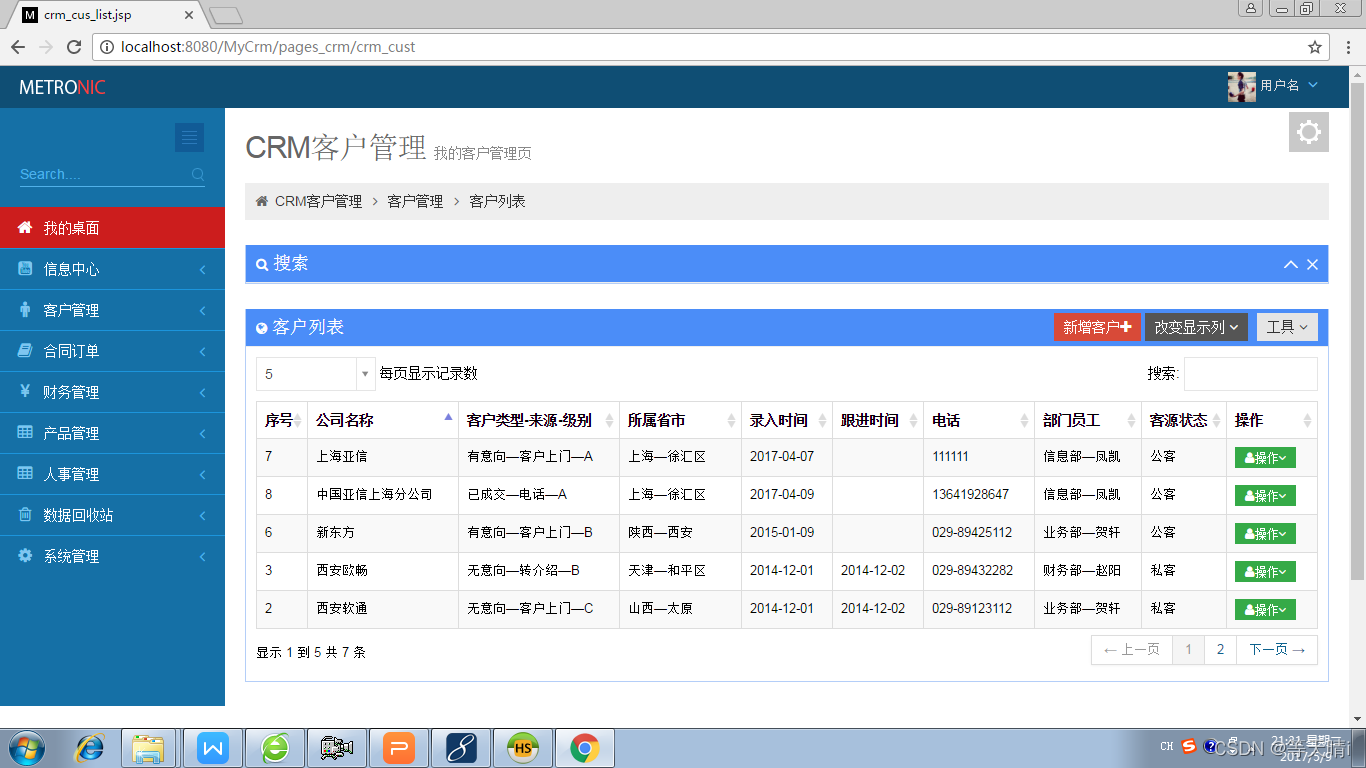Open the records-per-page dropdown showing 5
Viewport: 1366px width, 768px height.
tap(315, 373)
